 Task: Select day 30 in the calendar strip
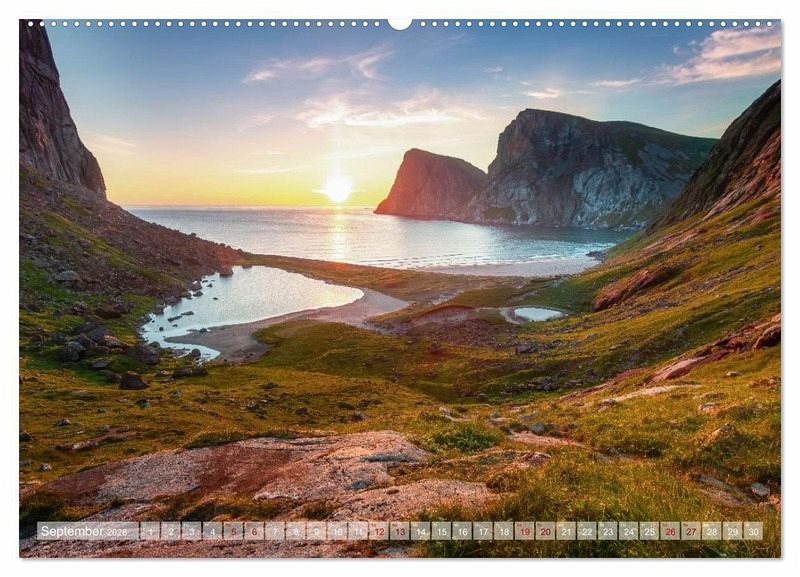point(753,531)
